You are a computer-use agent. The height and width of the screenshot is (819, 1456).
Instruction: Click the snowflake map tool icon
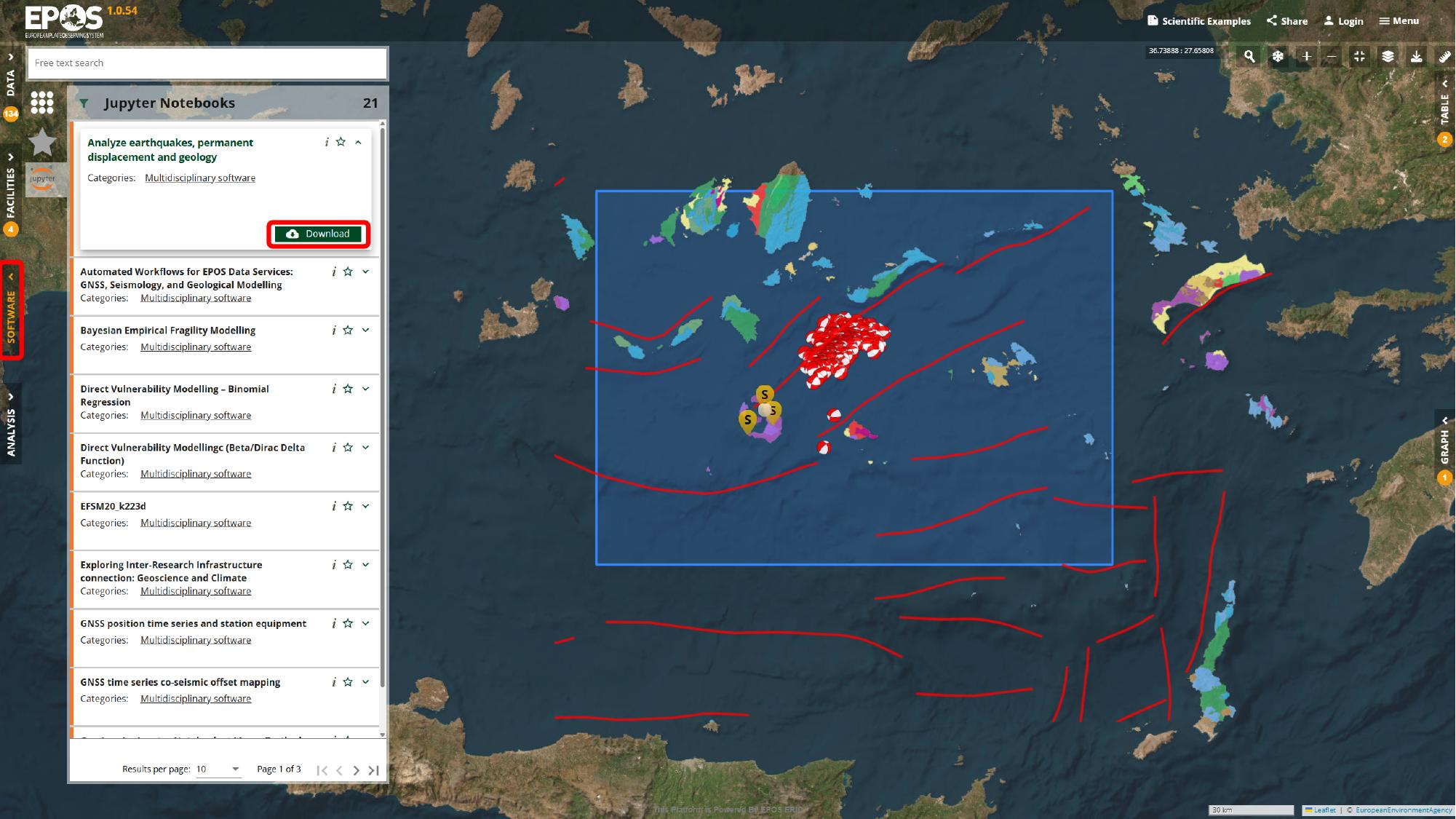(1278, 57)
